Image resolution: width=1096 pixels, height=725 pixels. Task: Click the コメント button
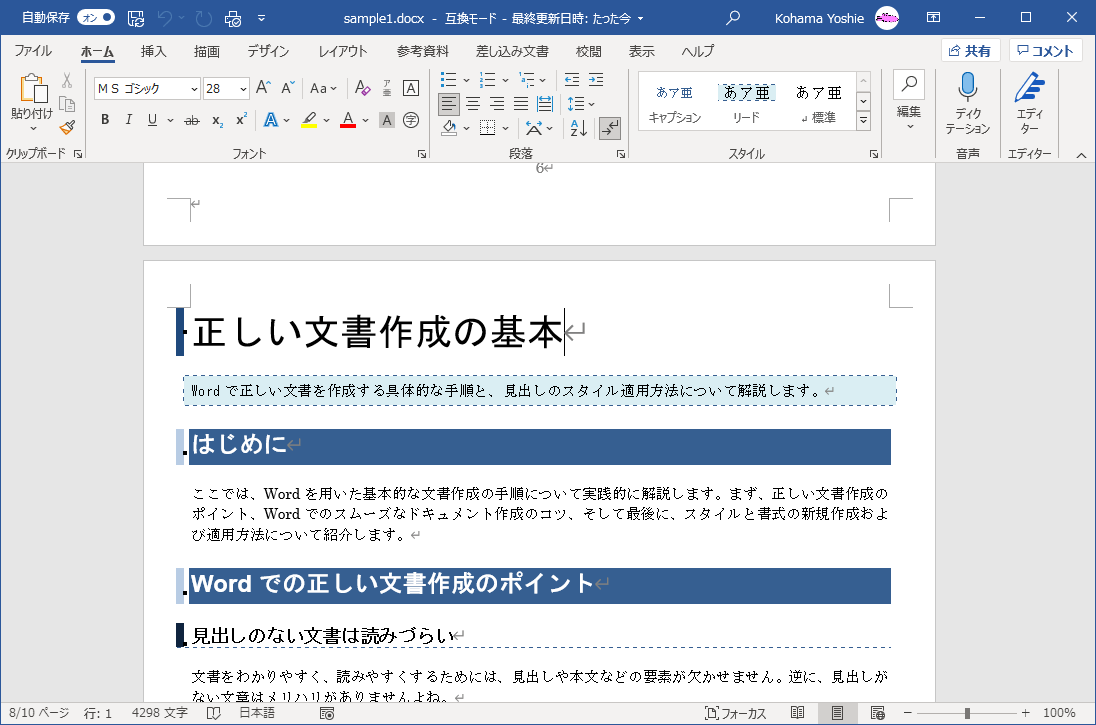pos(1045,50)
